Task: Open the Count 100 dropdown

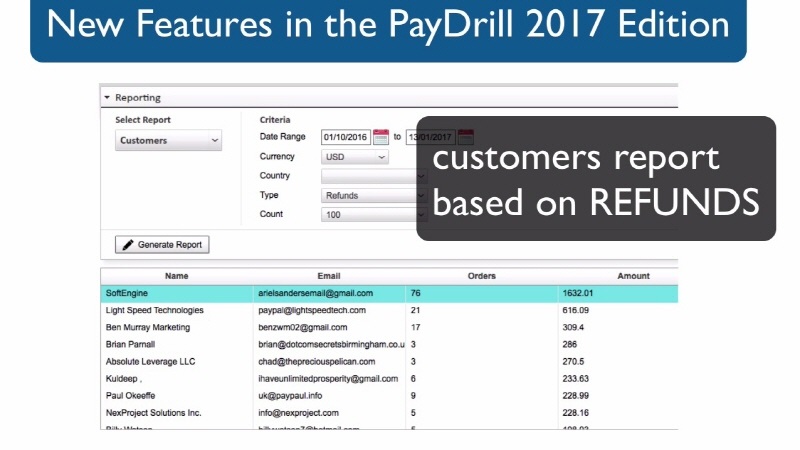Action: pyautogui.click(x=373, y=215)
